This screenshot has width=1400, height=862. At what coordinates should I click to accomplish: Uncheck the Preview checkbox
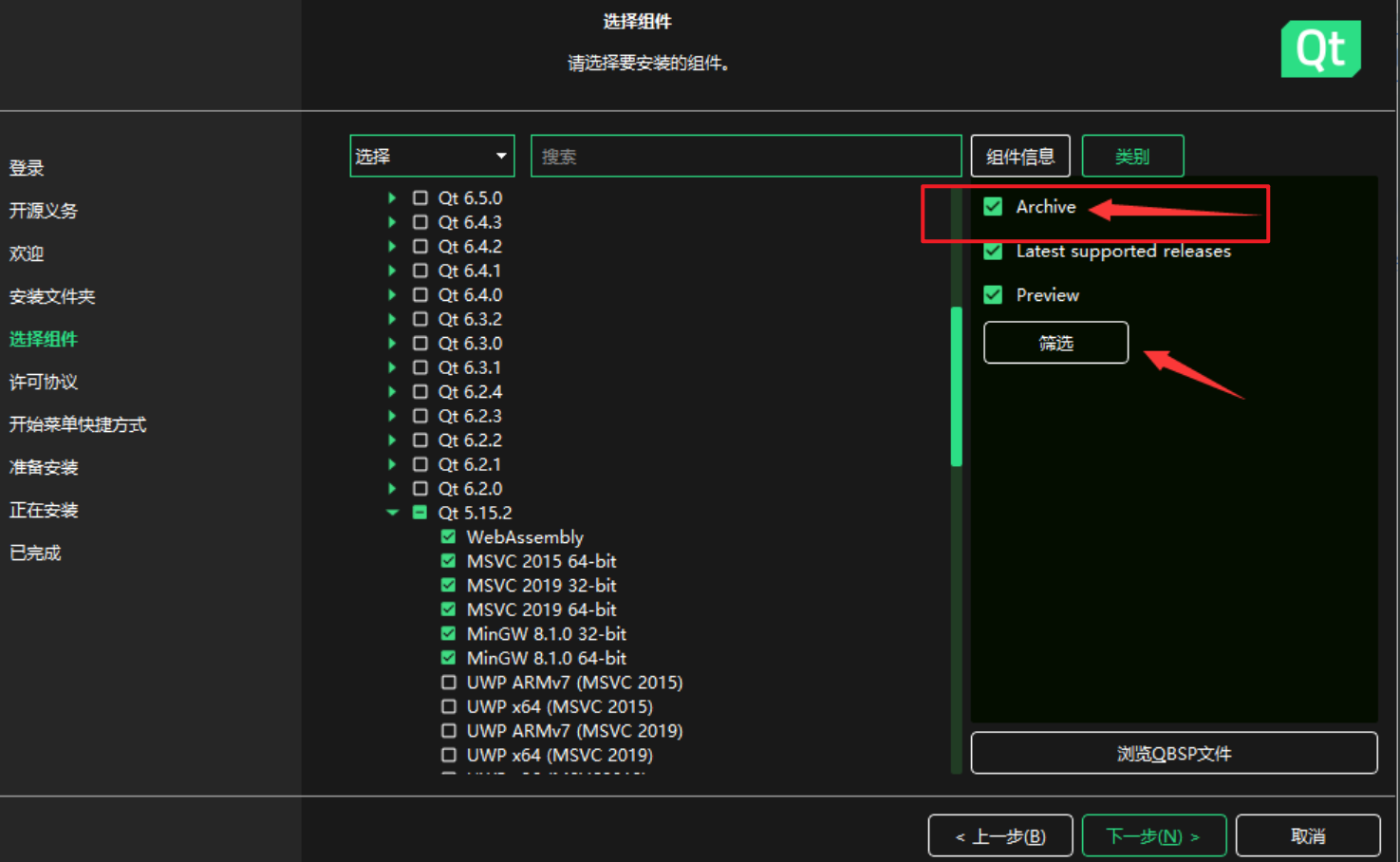pos(993,294)
